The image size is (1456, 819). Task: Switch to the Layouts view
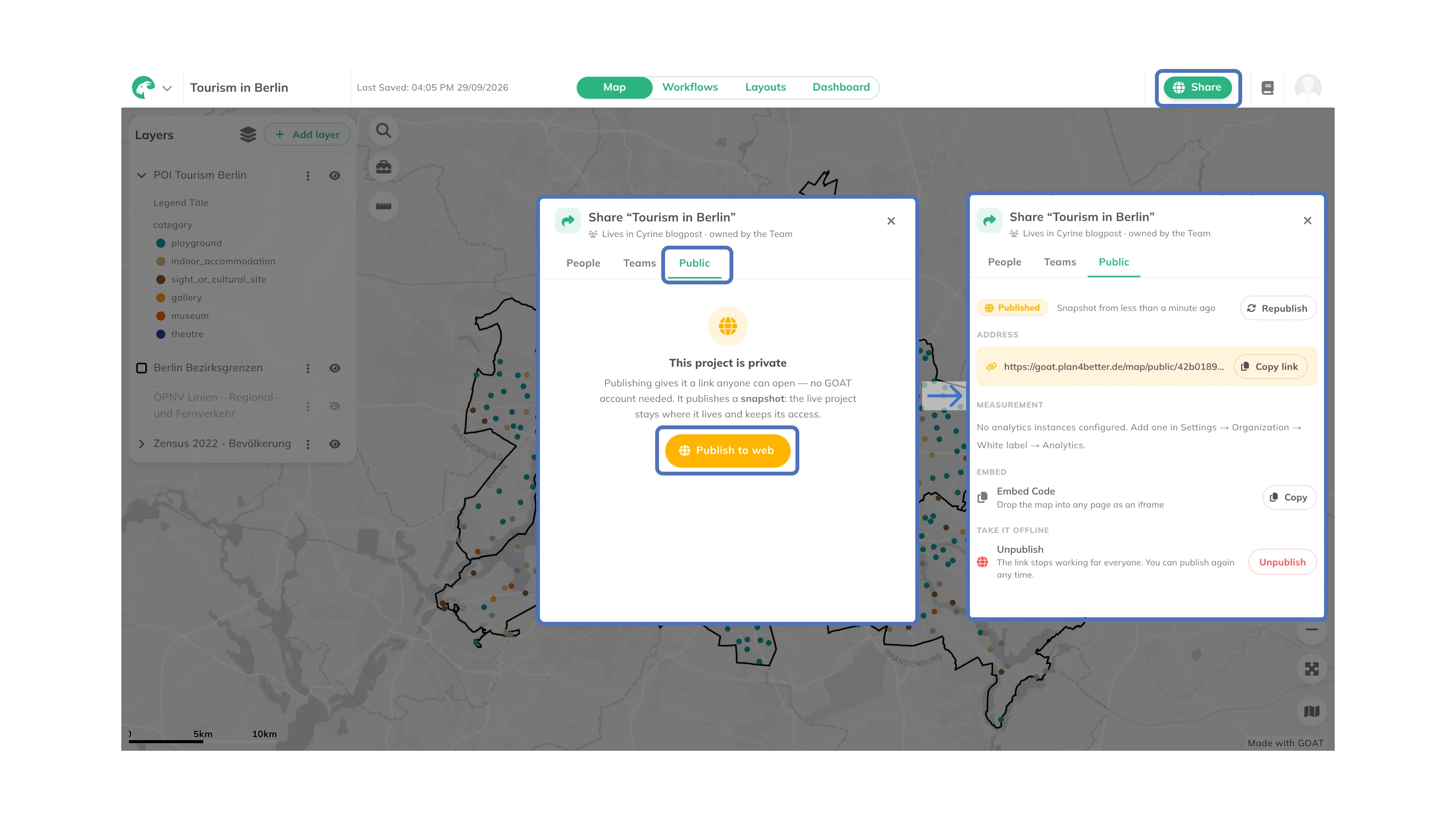pos(765,87)
